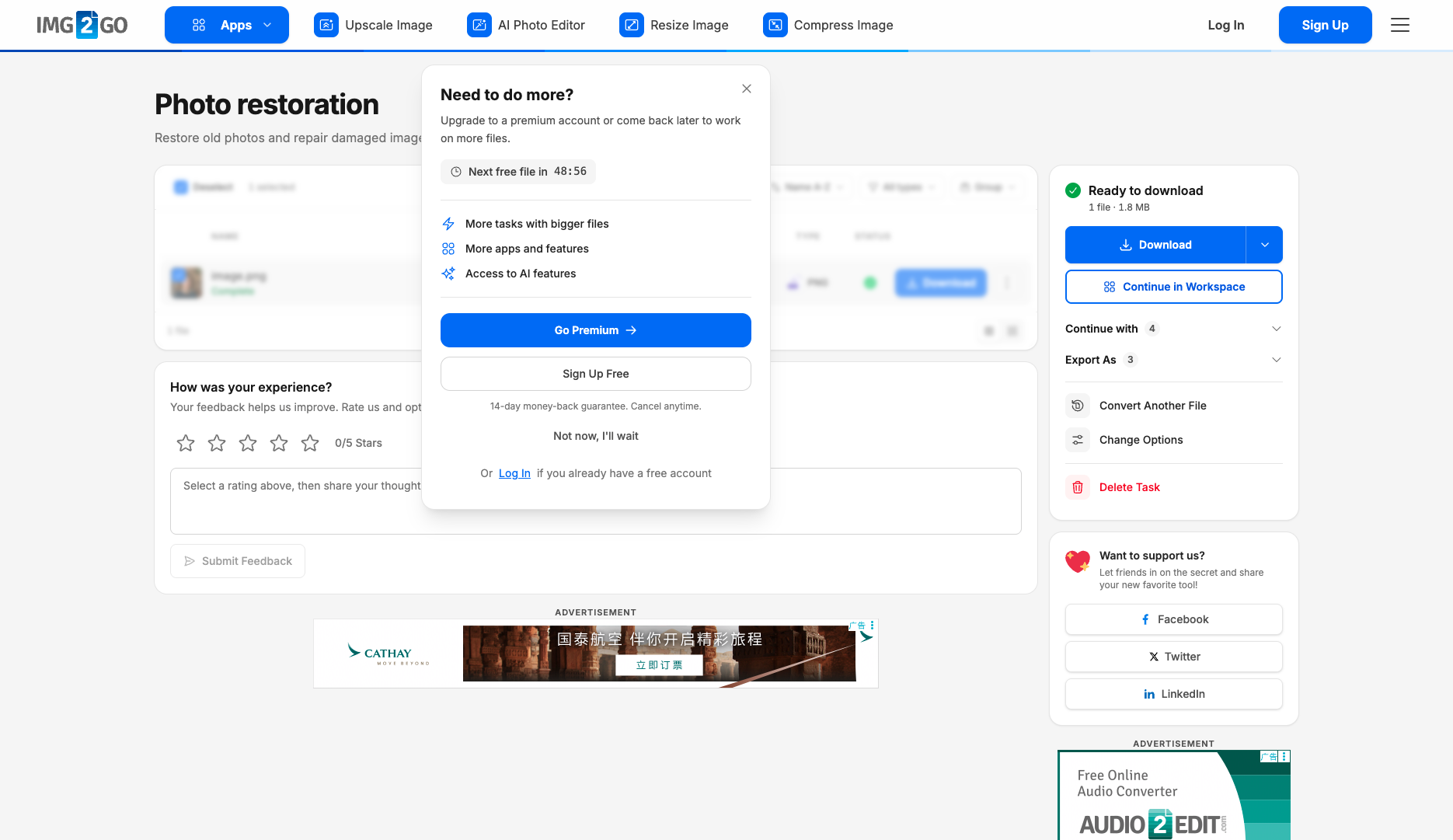Click the Log In link in the dialog
Screen dimensions: 1453x840
point(514,473)
